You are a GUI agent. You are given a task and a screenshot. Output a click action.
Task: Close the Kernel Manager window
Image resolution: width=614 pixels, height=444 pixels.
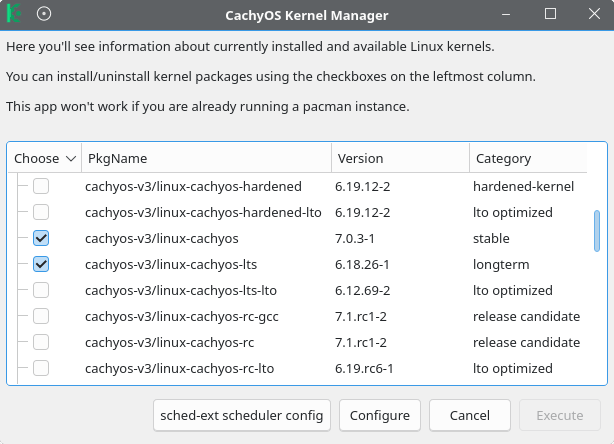(x=594, y=14)
